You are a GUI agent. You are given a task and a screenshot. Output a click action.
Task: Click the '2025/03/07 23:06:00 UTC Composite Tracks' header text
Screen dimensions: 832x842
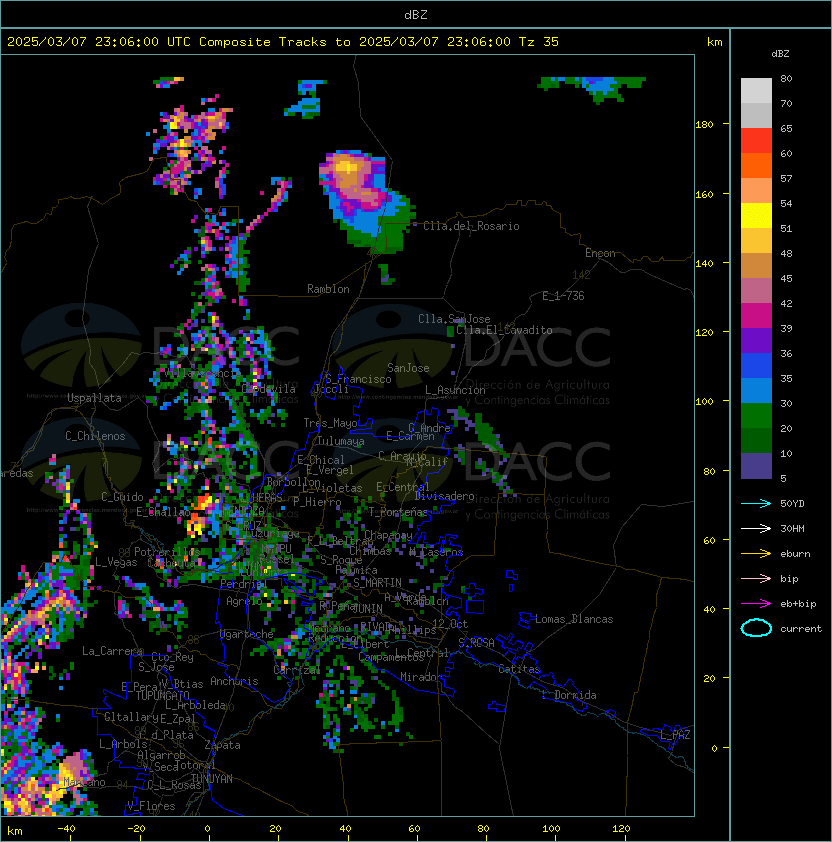[167, 42]
